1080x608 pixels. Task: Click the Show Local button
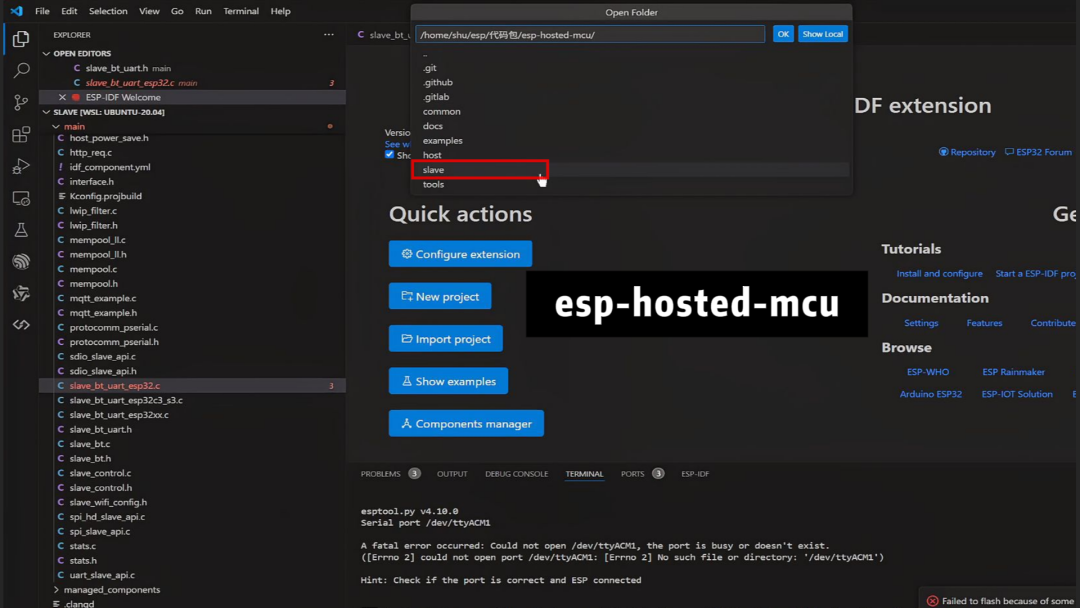[x=822, y=34]
